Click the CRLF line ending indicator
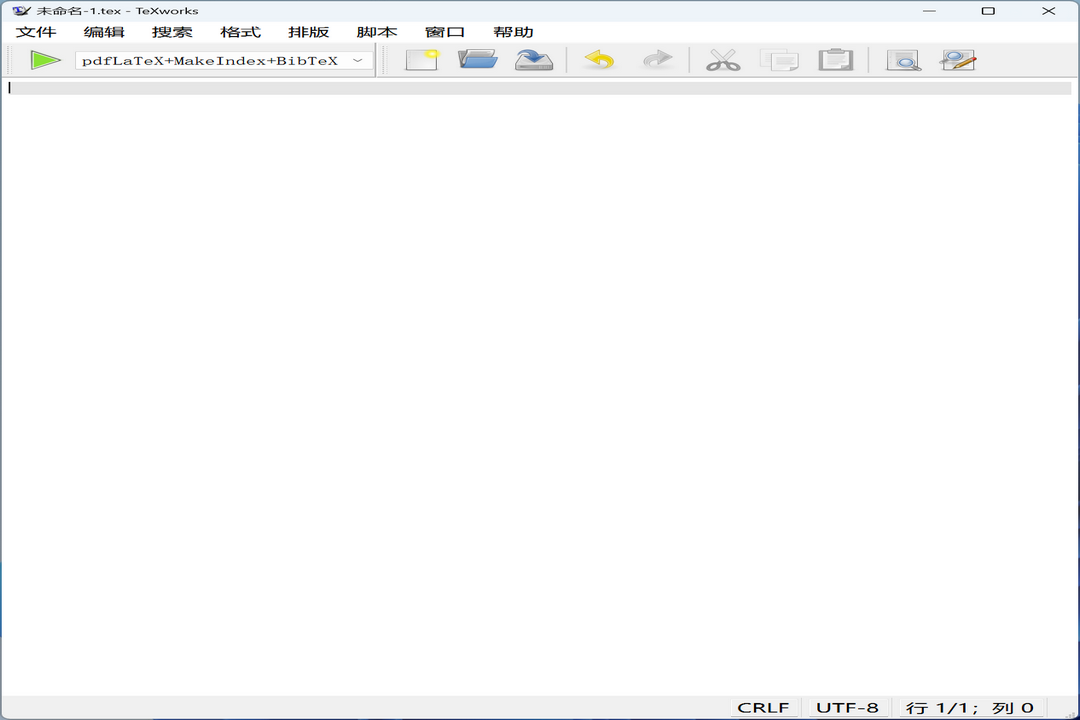The image size is (1080, 720). click(x=763, y=707)
